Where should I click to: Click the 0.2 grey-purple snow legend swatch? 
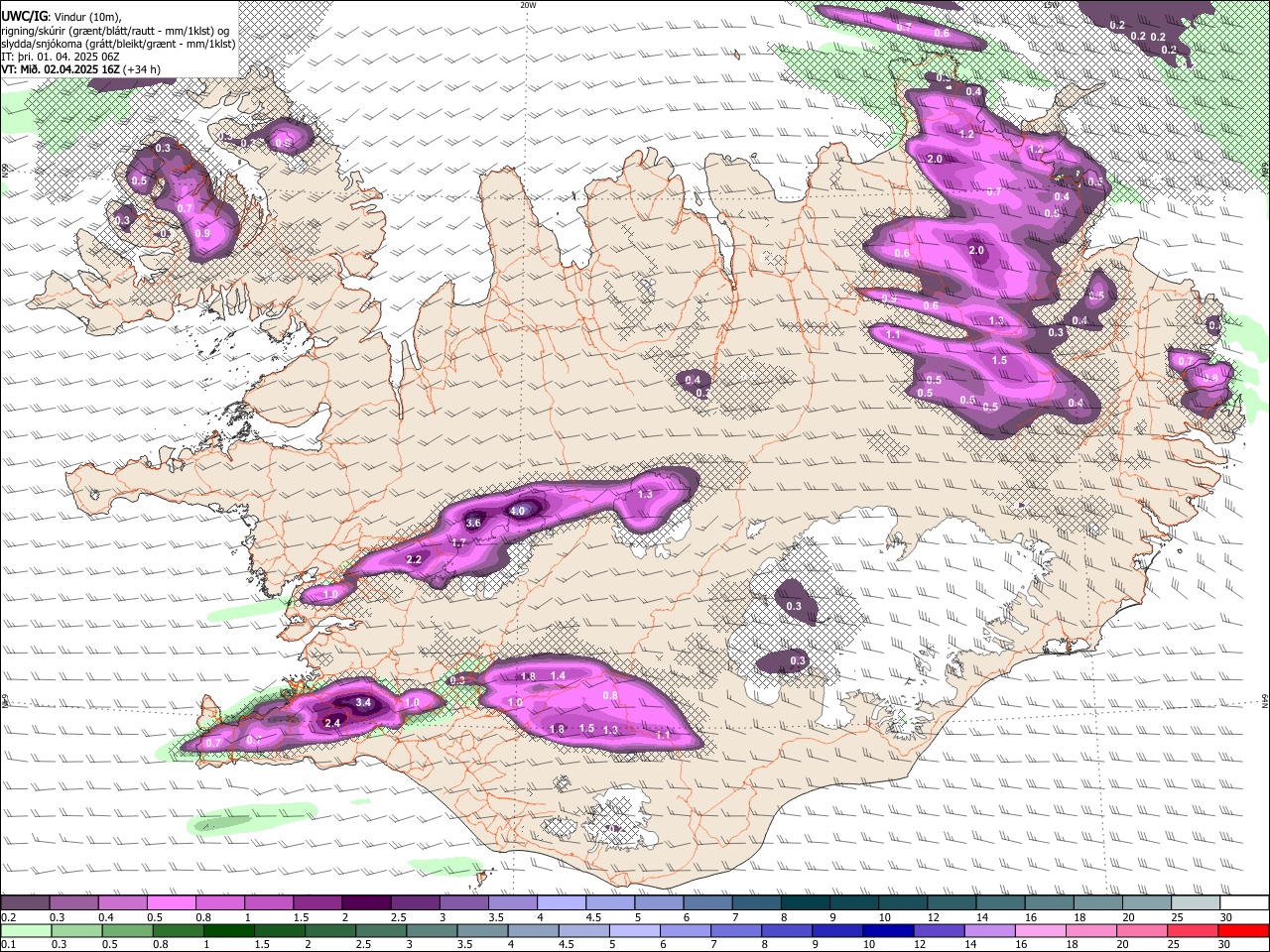(26, 902)
